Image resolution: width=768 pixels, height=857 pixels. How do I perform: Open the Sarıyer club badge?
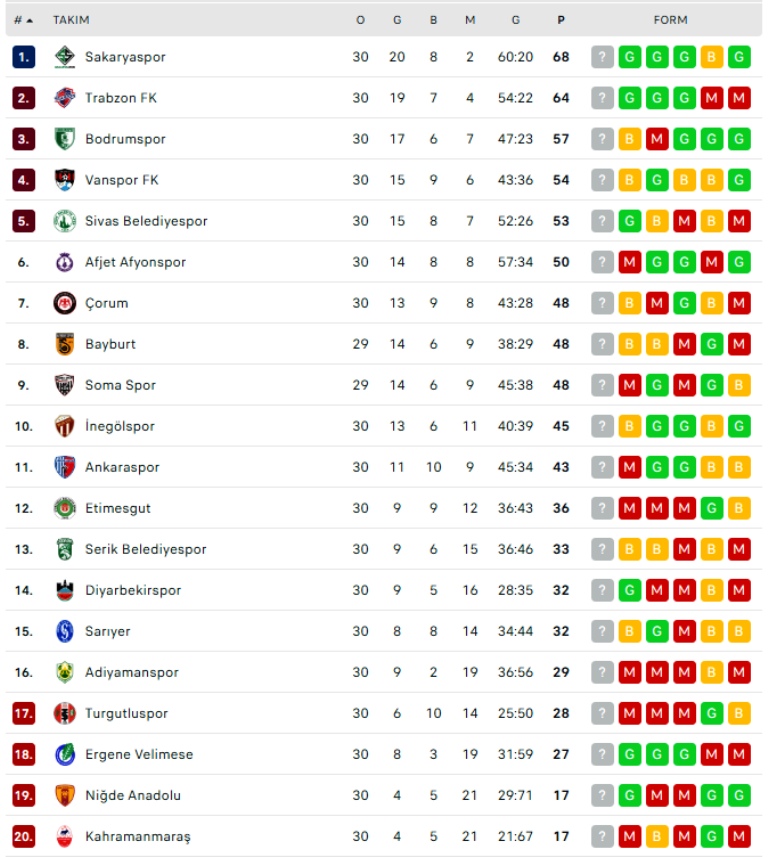[x=65, y=631]
